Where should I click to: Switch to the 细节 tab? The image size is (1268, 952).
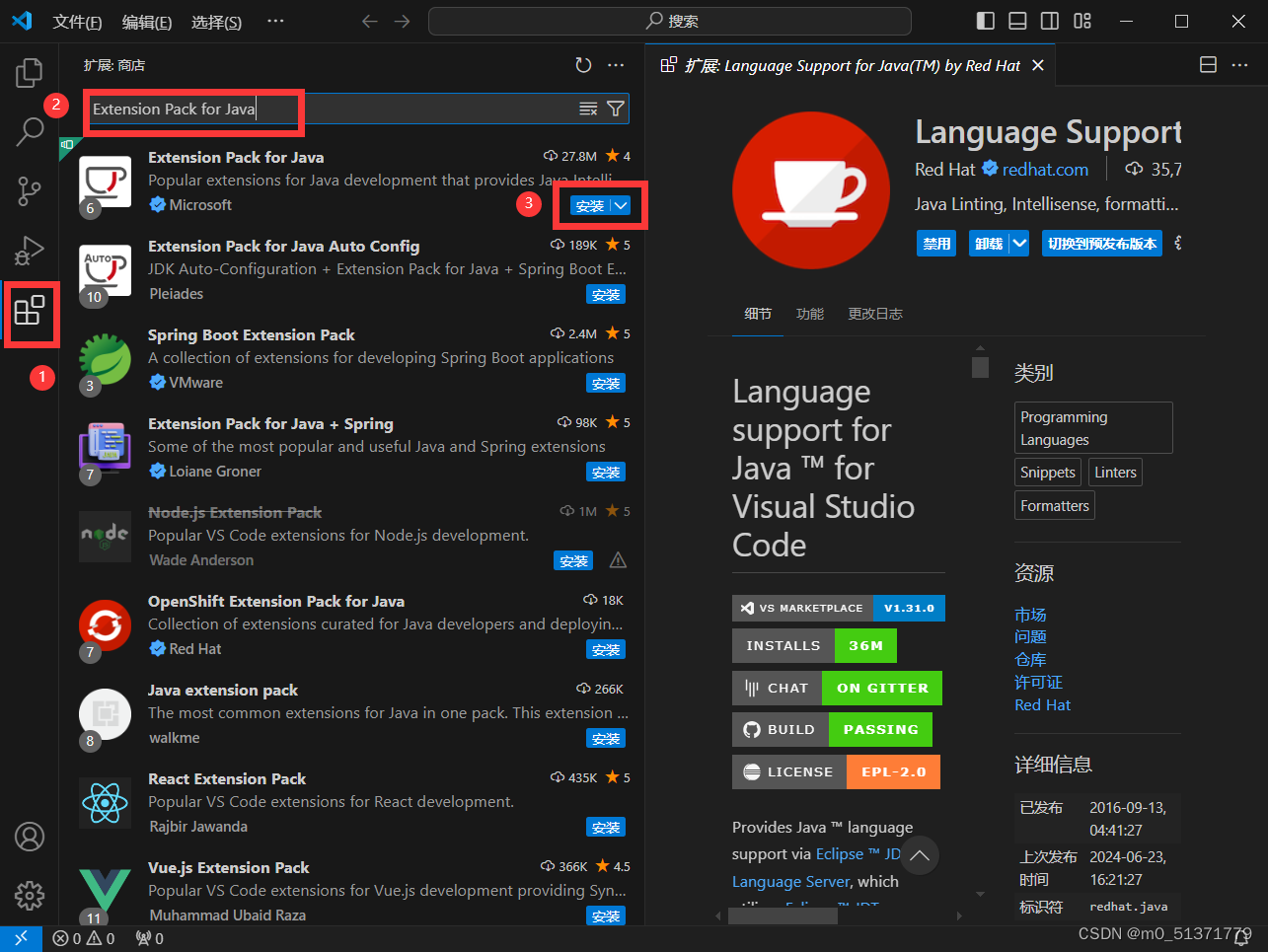click(x=758, y=314)
